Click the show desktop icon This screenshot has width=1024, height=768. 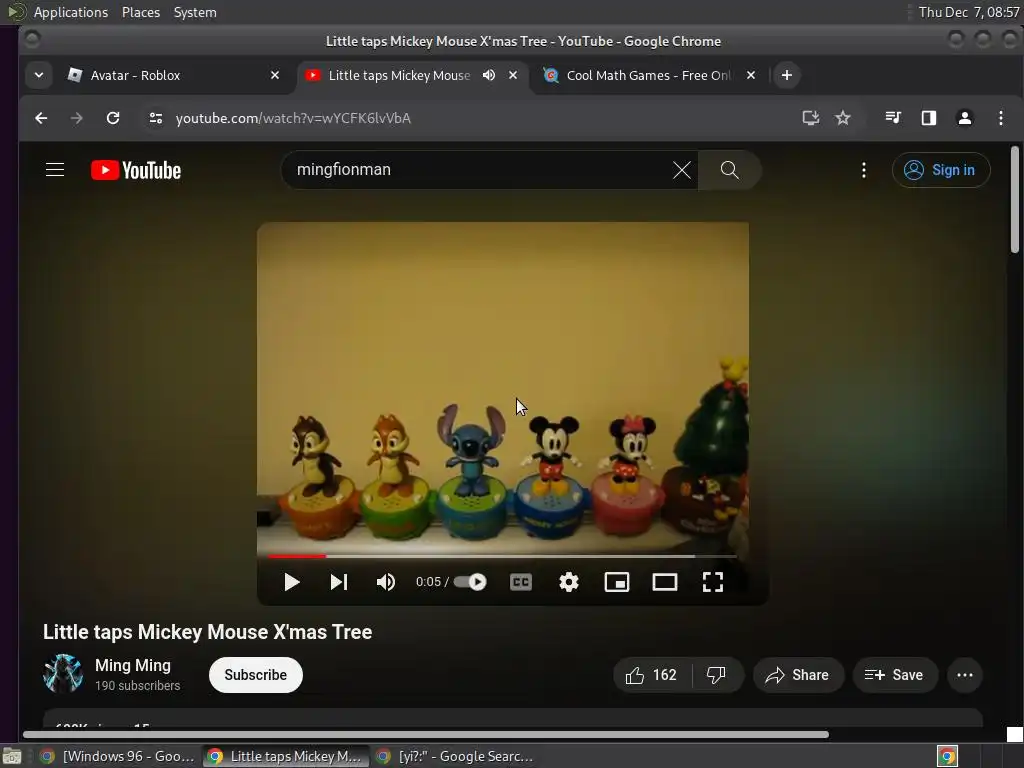12,756
